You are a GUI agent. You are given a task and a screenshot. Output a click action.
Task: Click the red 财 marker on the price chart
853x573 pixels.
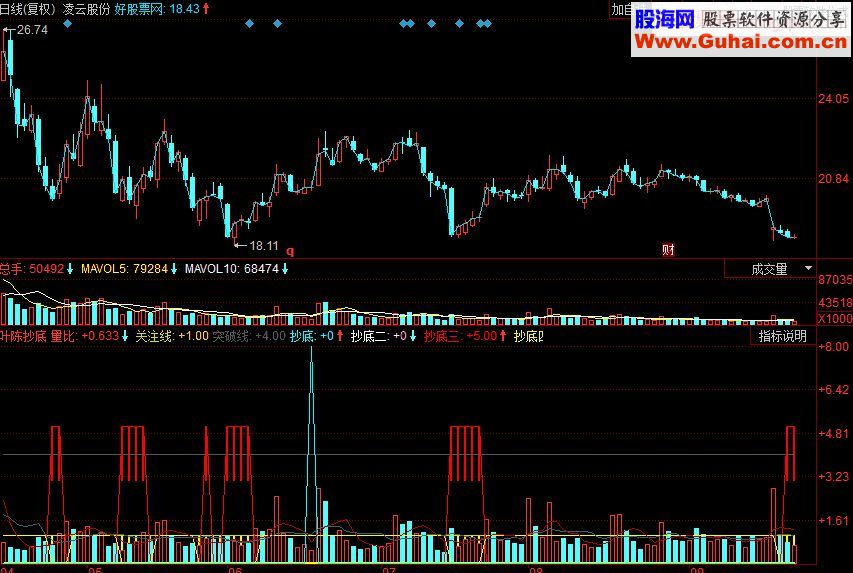coord(668,249)
